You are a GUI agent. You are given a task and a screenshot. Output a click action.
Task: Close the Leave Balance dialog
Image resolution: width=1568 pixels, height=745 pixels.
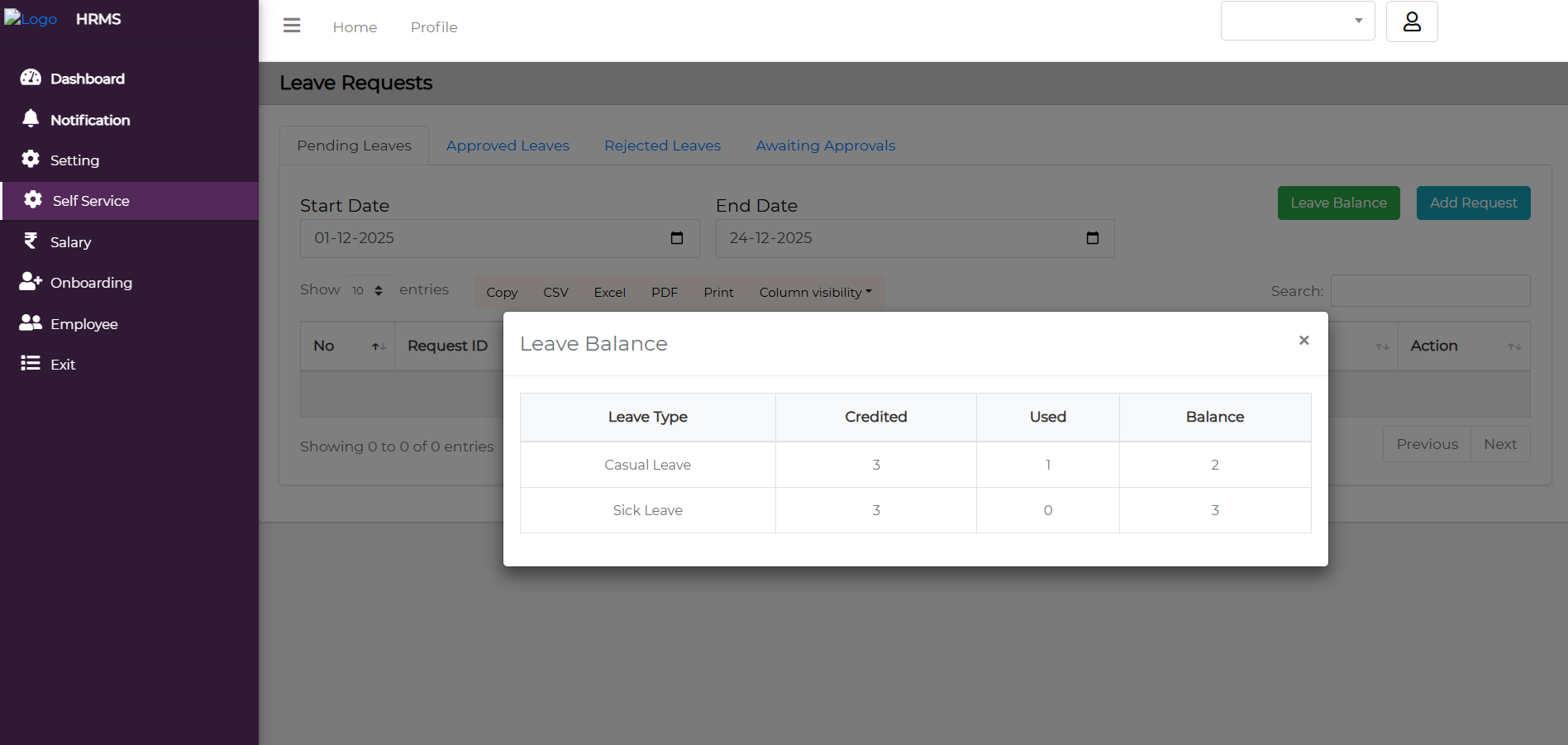pos(1303,341)
